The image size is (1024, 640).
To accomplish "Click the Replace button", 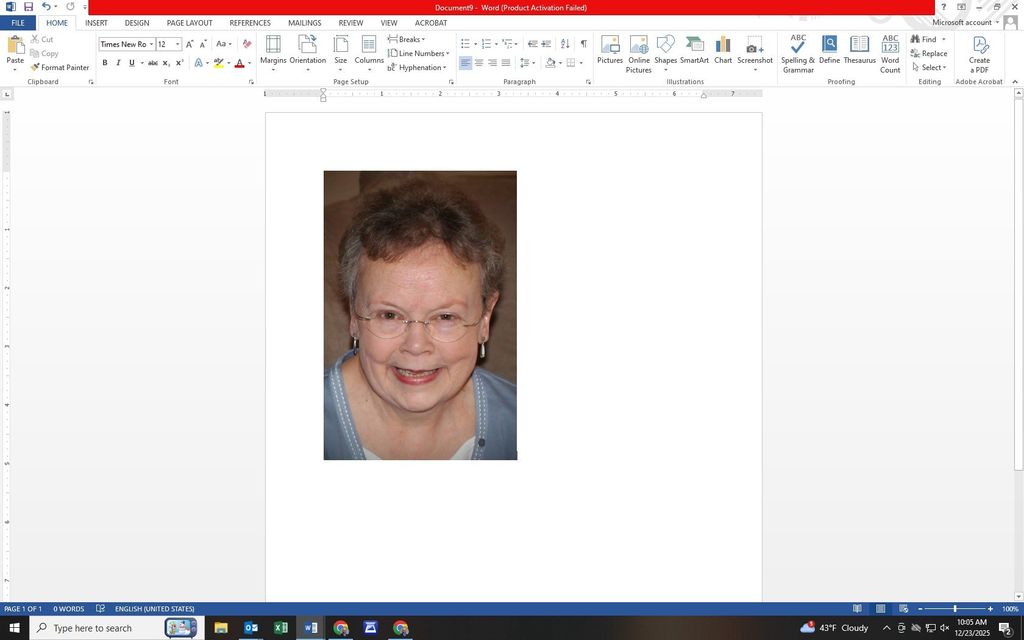I will coord(929,53).
